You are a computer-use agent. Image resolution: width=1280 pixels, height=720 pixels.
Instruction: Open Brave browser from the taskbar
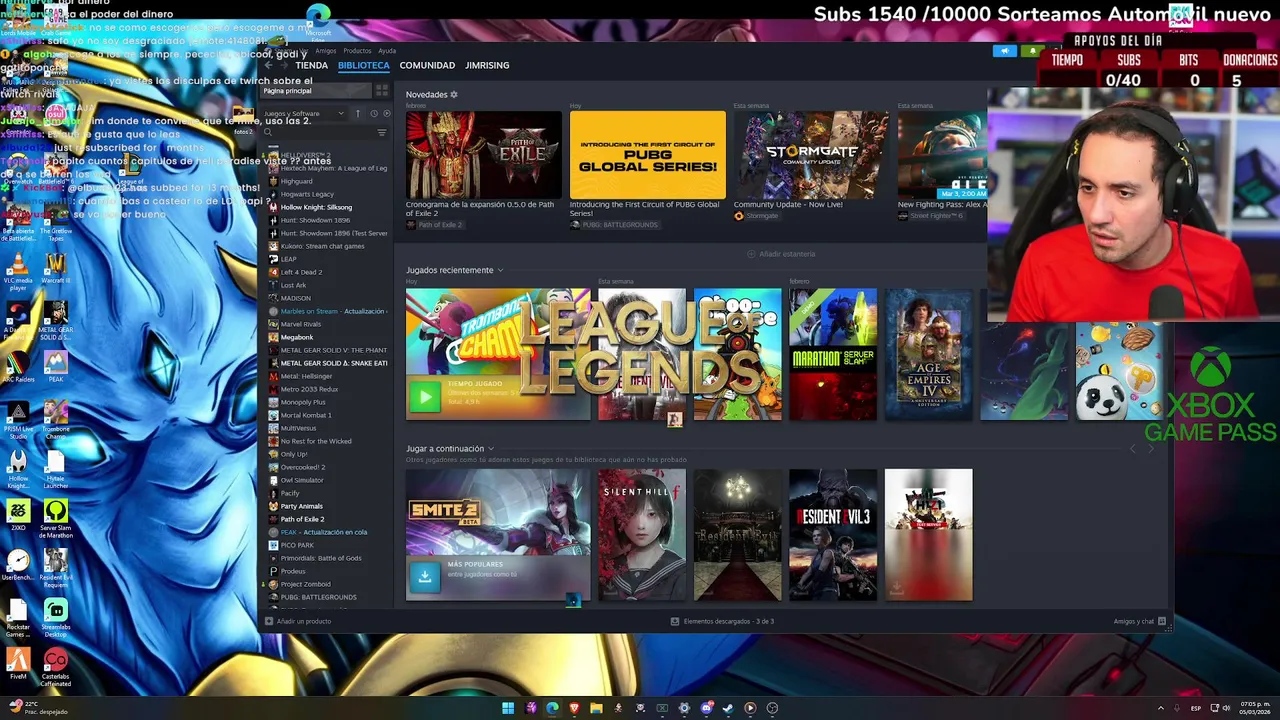574,708
